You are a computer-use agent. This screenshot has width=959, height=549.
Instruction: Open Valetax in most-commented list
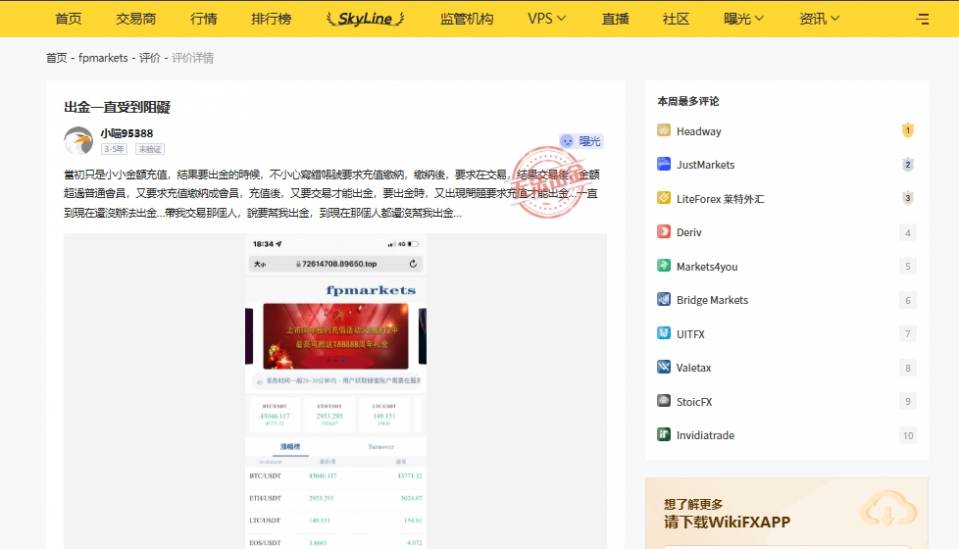click(694, 367)
